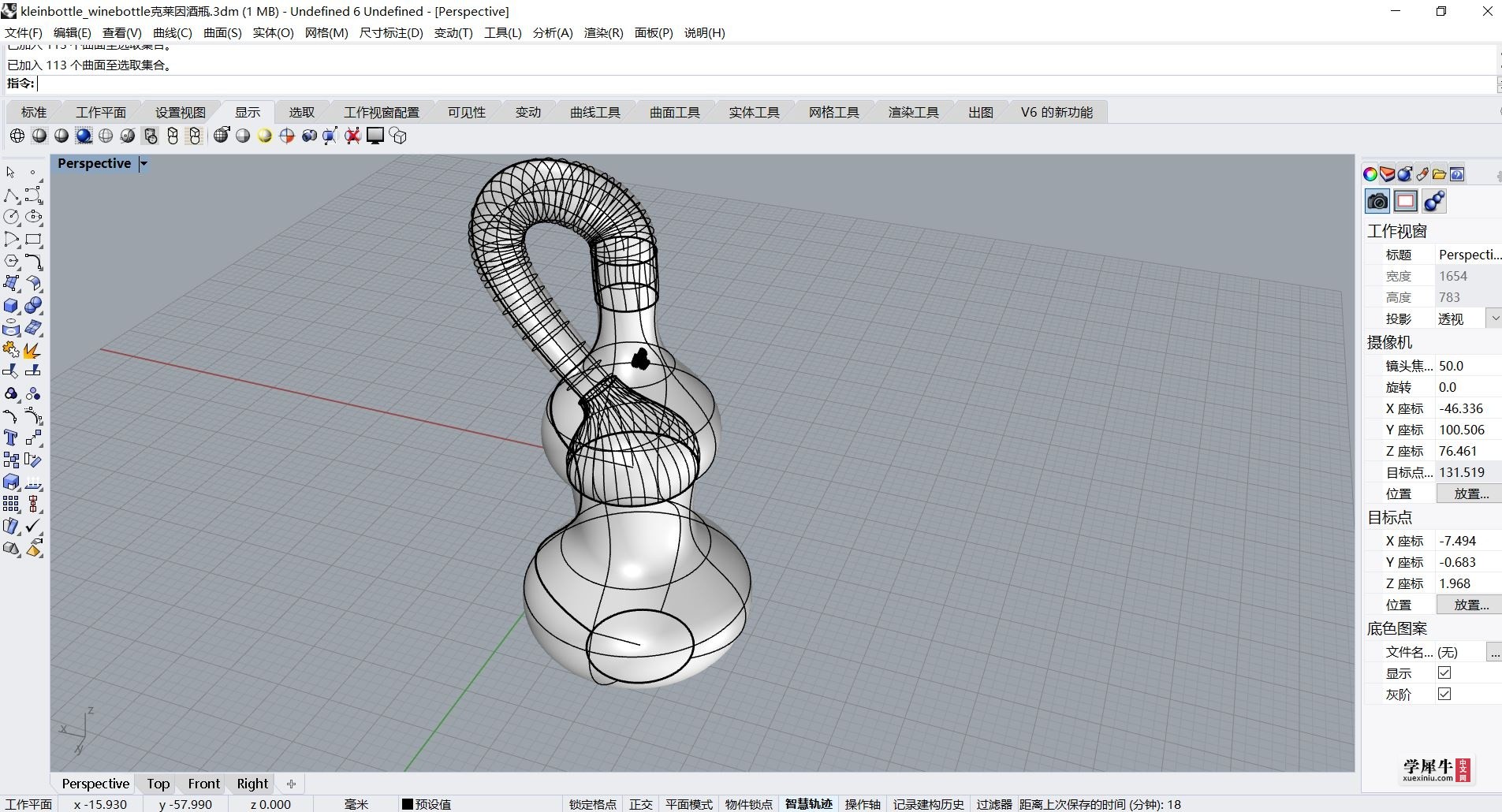Toggle 智慧轨迹 SmartTrack
This screenshot has height=812, width=1502.
tap(809, 804)
